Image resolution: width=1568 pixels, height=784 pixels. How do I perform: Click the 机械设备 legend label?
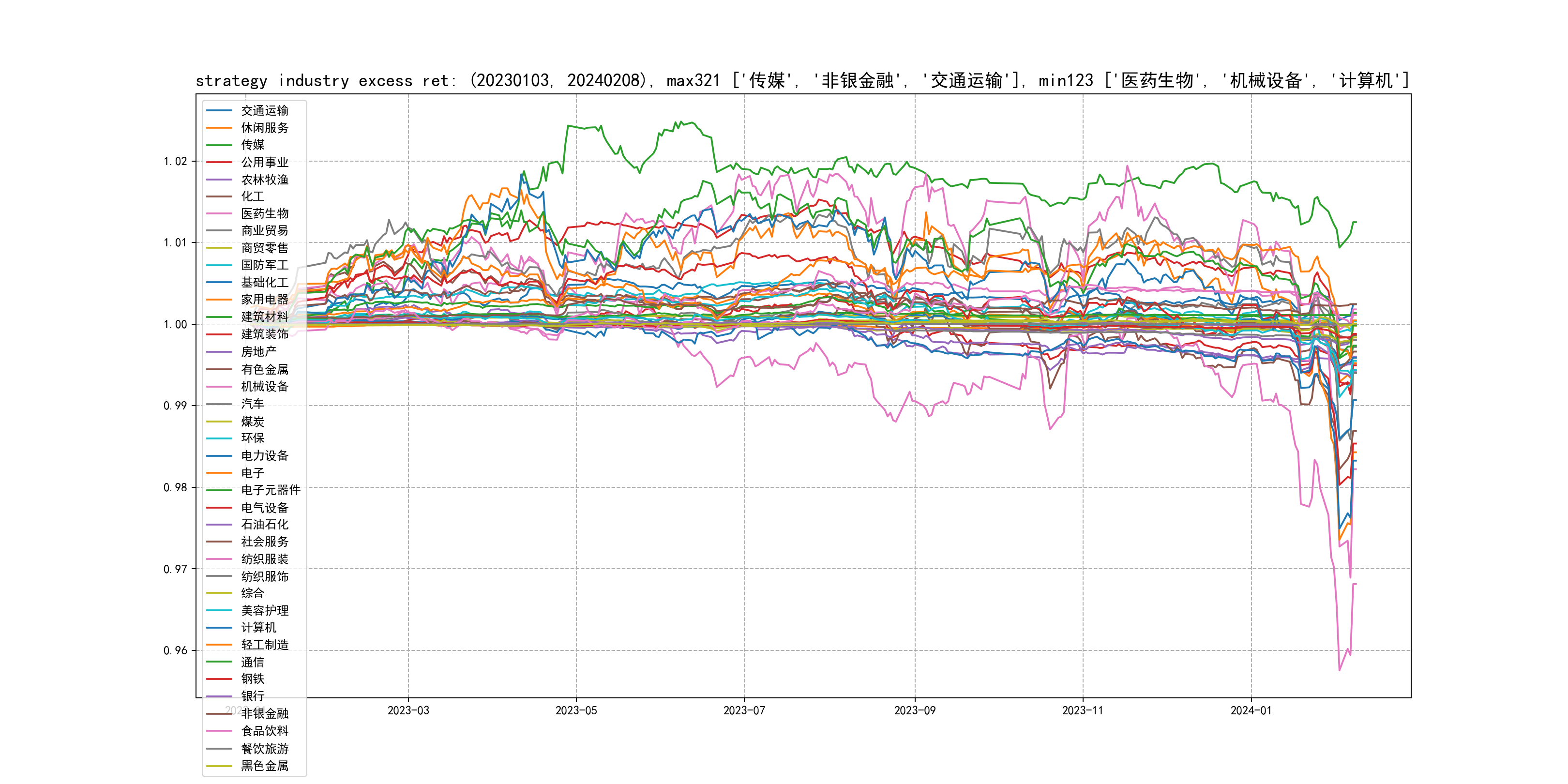click(x=264, y=387)
